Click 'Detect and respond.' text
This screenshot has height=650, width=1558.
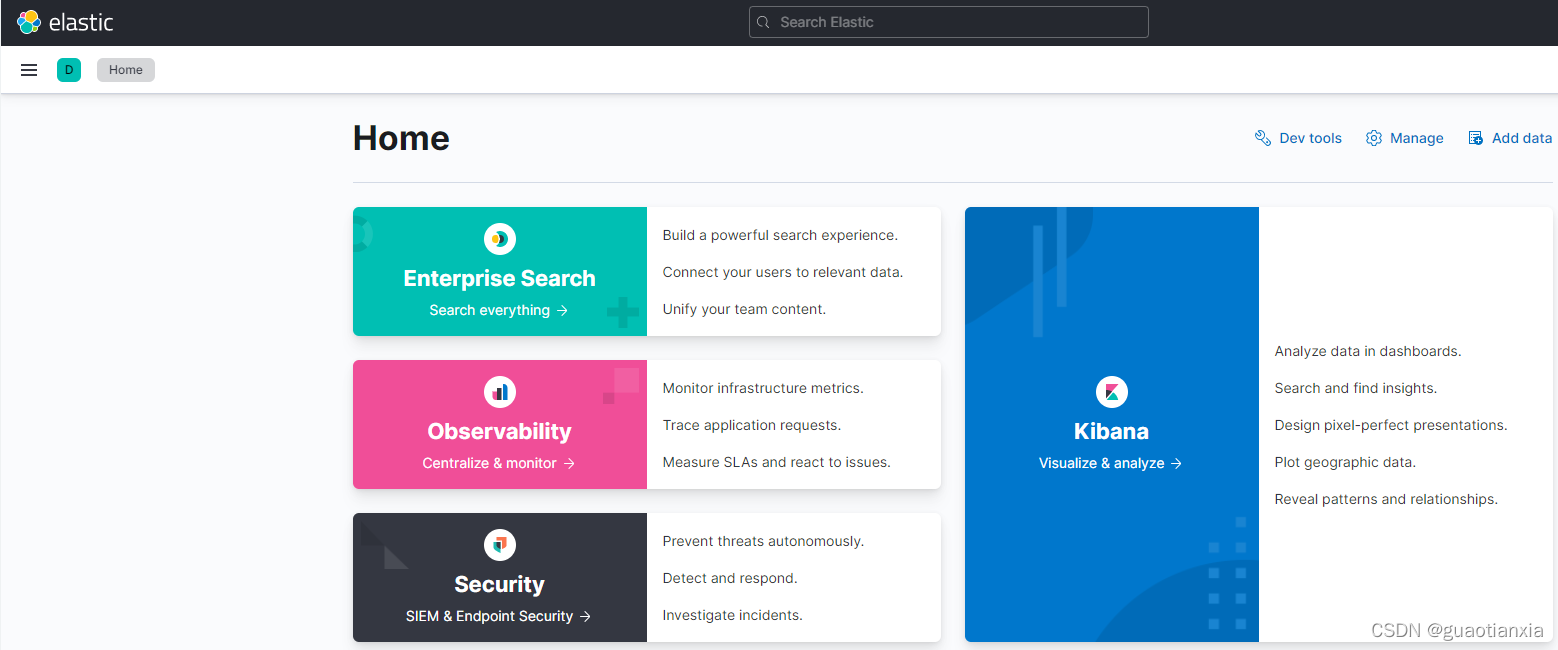click(x=730, y=578)
